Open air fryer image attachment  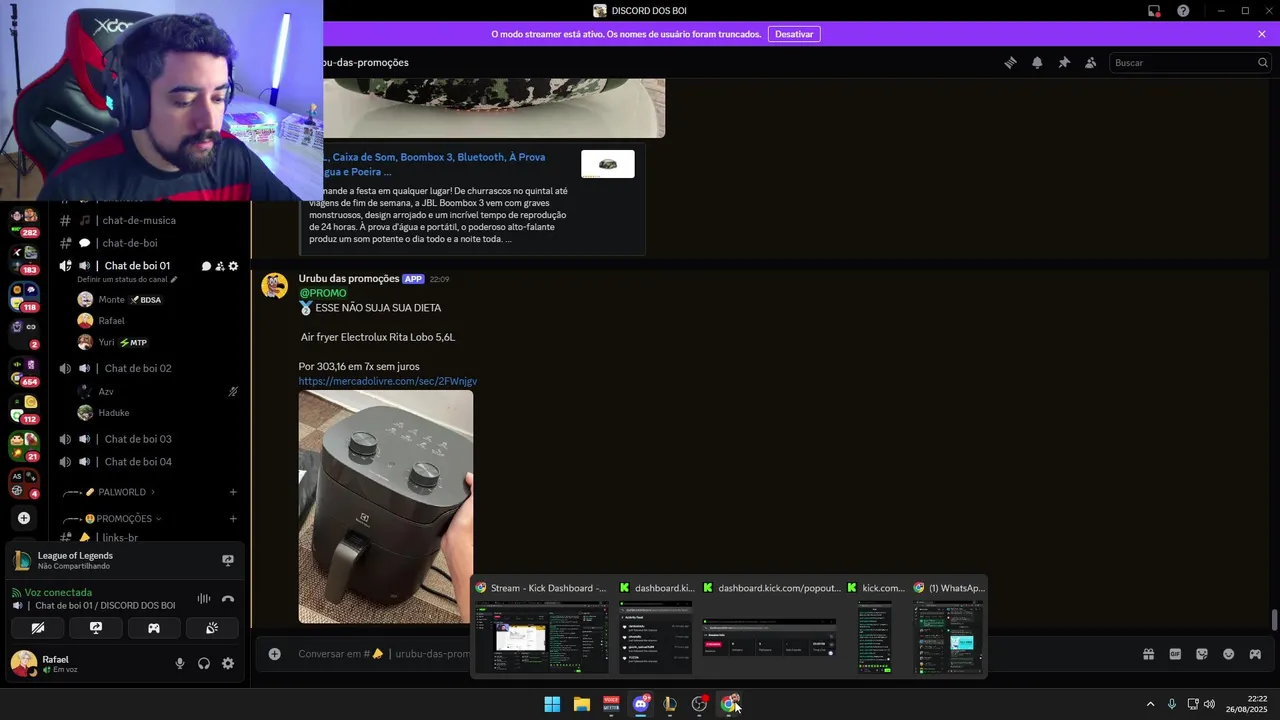[x=385, y=506]
